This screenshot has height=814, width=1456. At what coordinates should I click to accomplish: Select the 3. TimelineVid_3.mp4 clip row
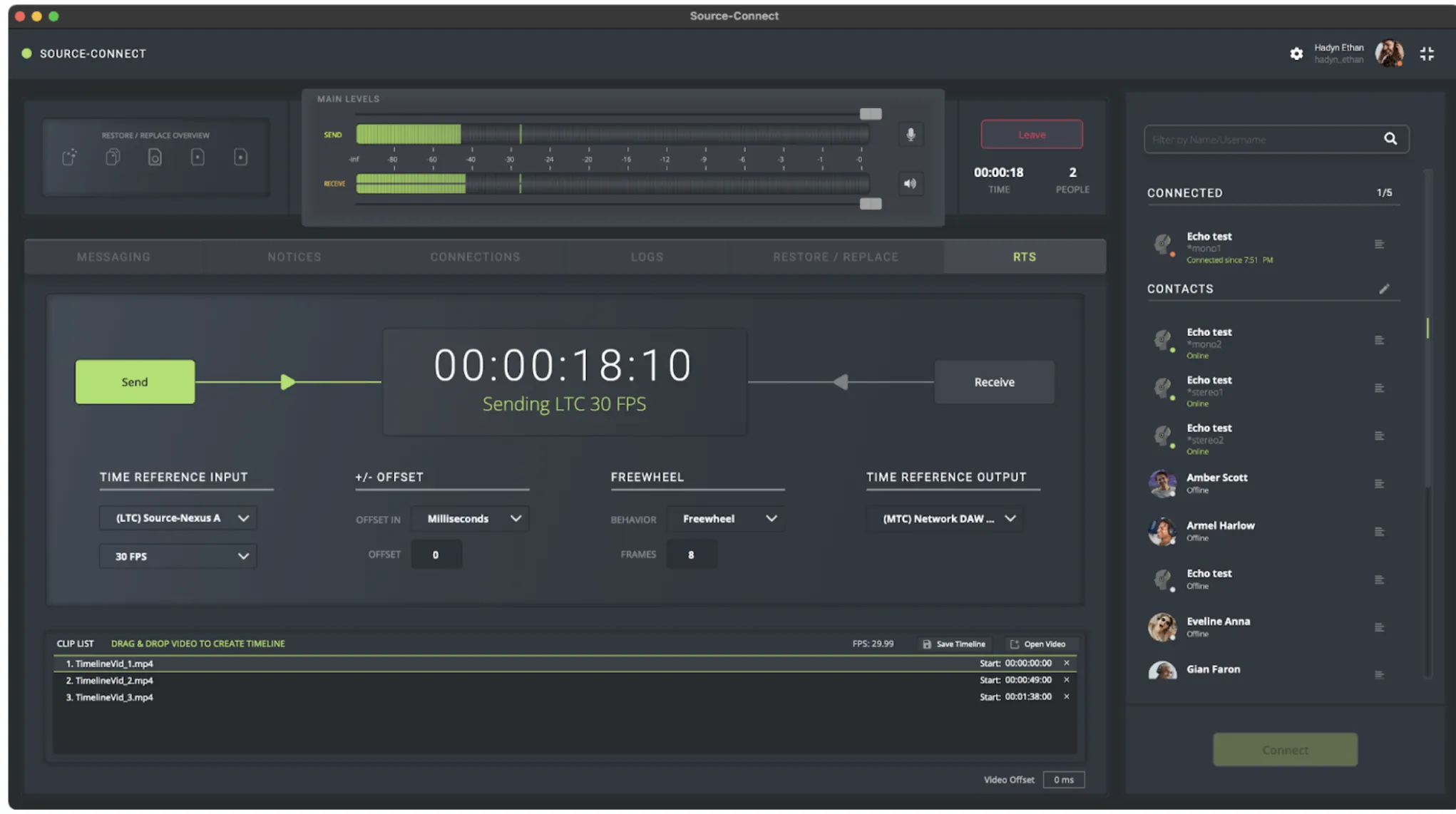pyautogui.click(x=565, y=697)
